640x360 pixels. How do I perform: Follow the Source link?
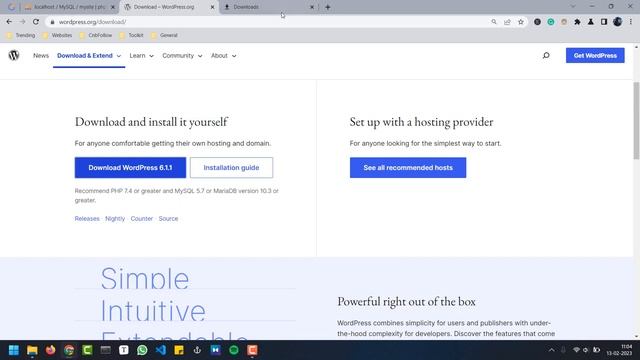point(168,219)
